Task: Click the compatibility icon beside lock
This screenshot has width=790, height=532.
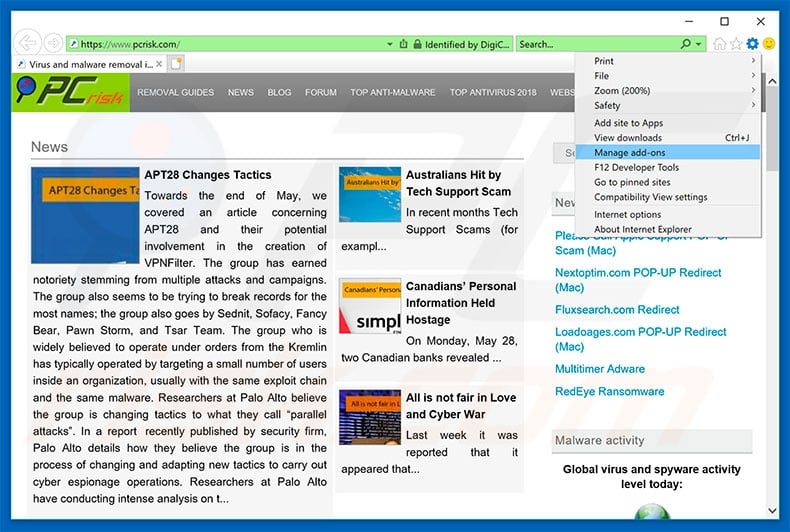Action: (404, 44)
